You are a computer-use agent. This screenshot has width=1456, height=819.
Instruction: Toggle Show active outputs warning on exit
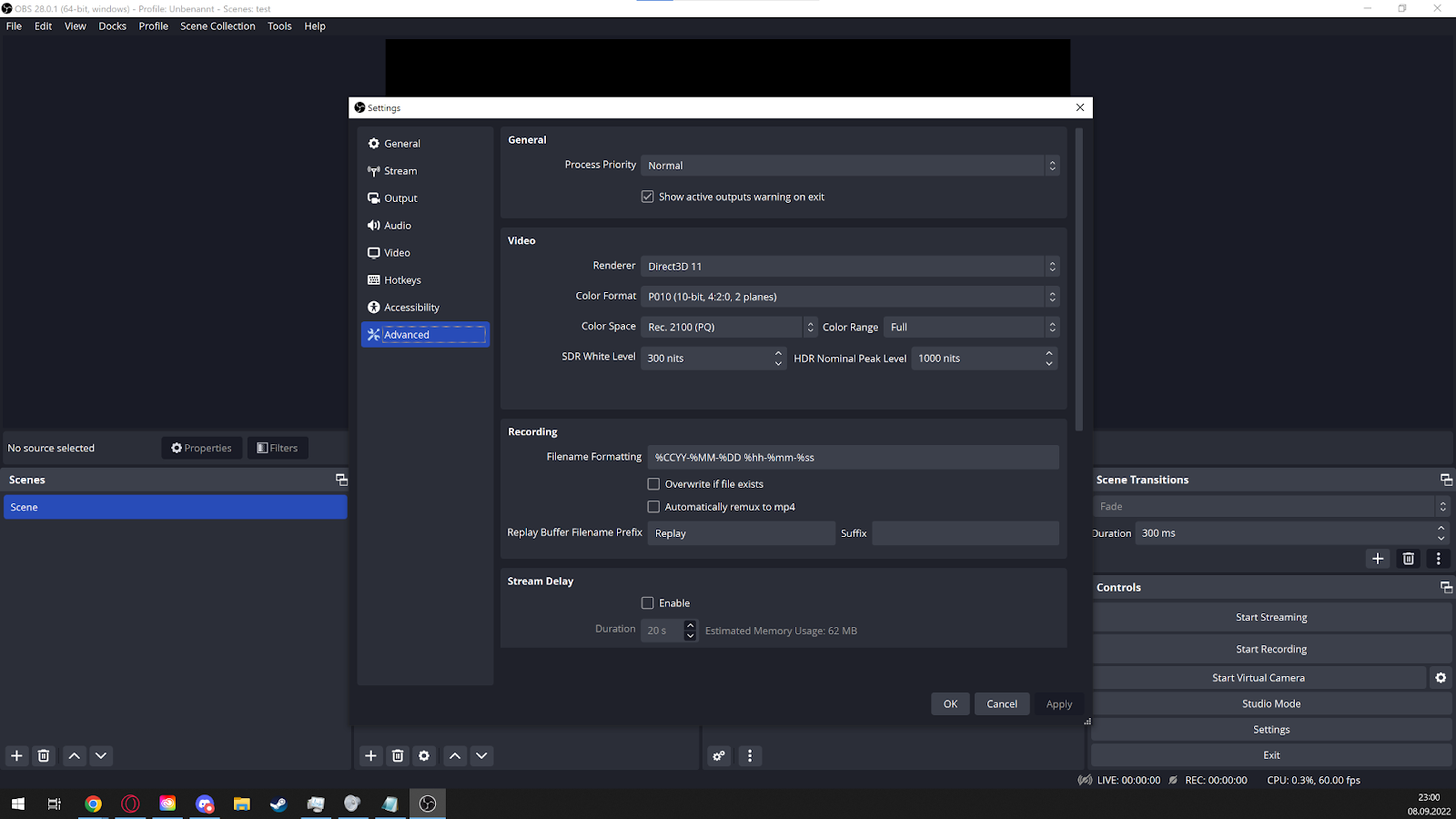[647, 197]
